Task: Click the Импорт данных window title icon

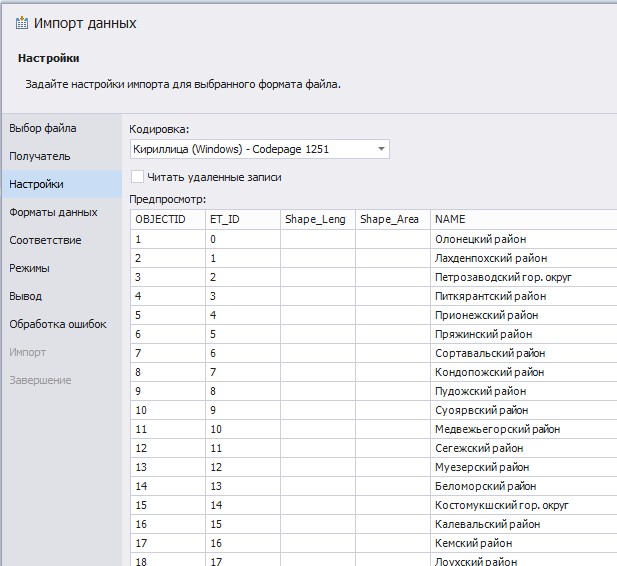Action: pos(22,23)
